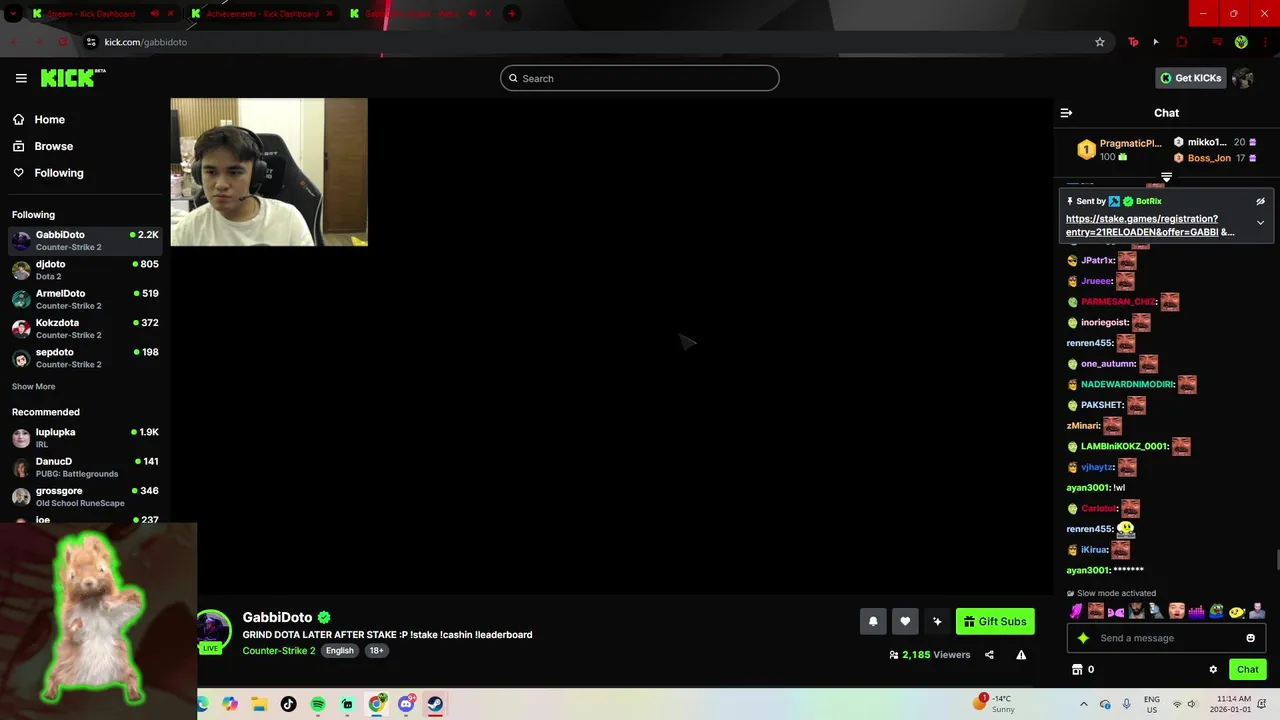1280x720 pixels.
Task: Toggle the follow heart button
Action: [905, 621]
